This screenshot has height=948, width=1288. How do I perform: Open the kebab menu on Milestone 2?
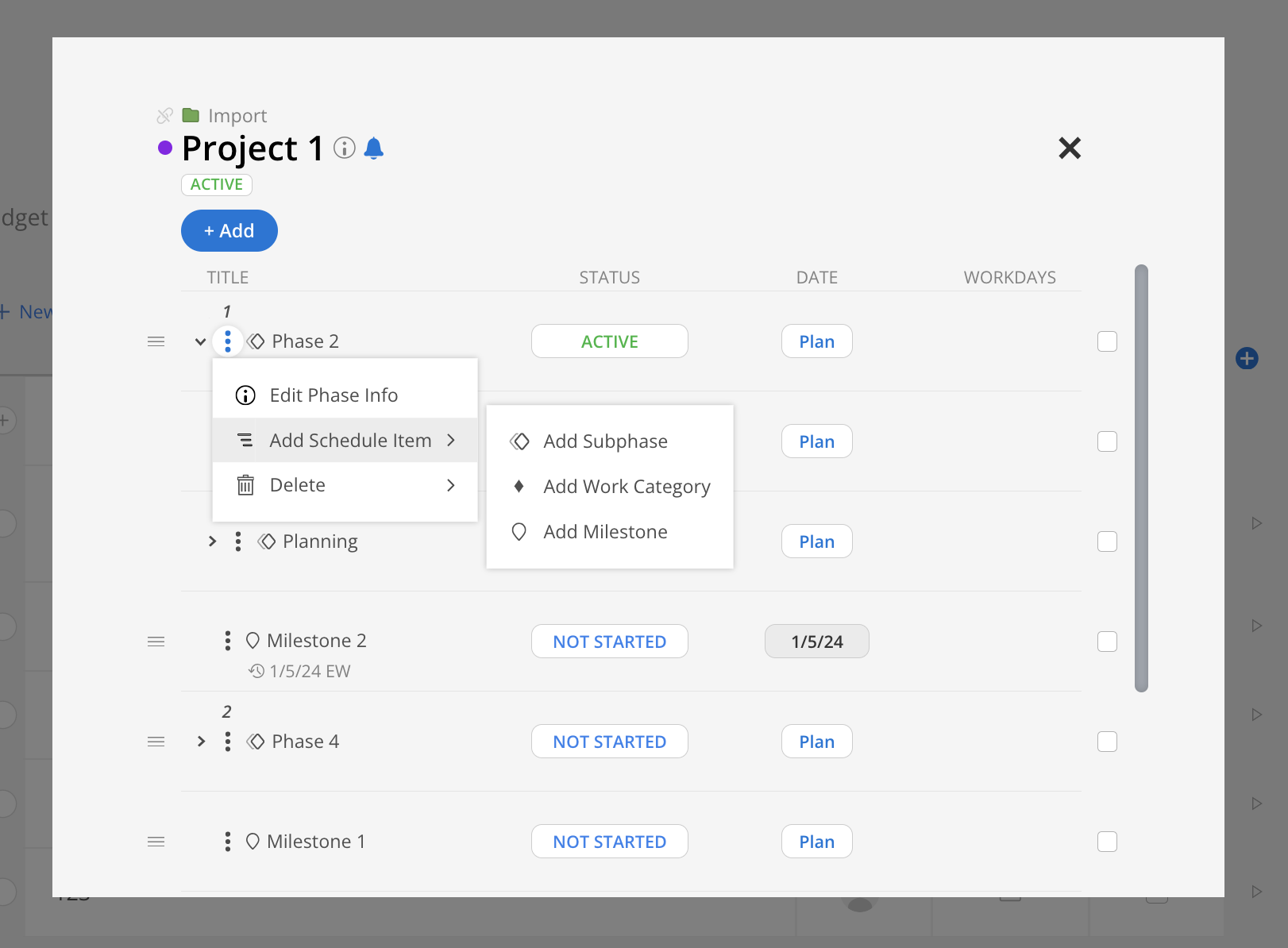[228, 640]
